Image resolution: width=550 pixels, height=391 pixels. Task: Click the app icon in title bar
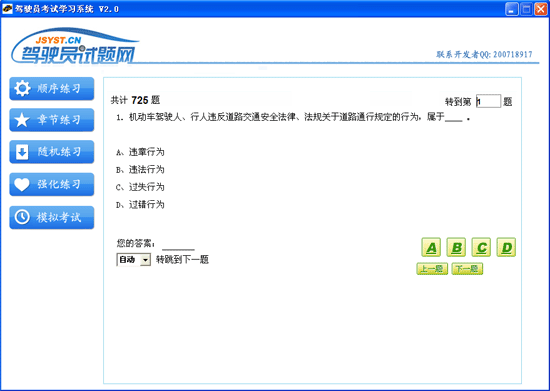(x=7, y=9)
